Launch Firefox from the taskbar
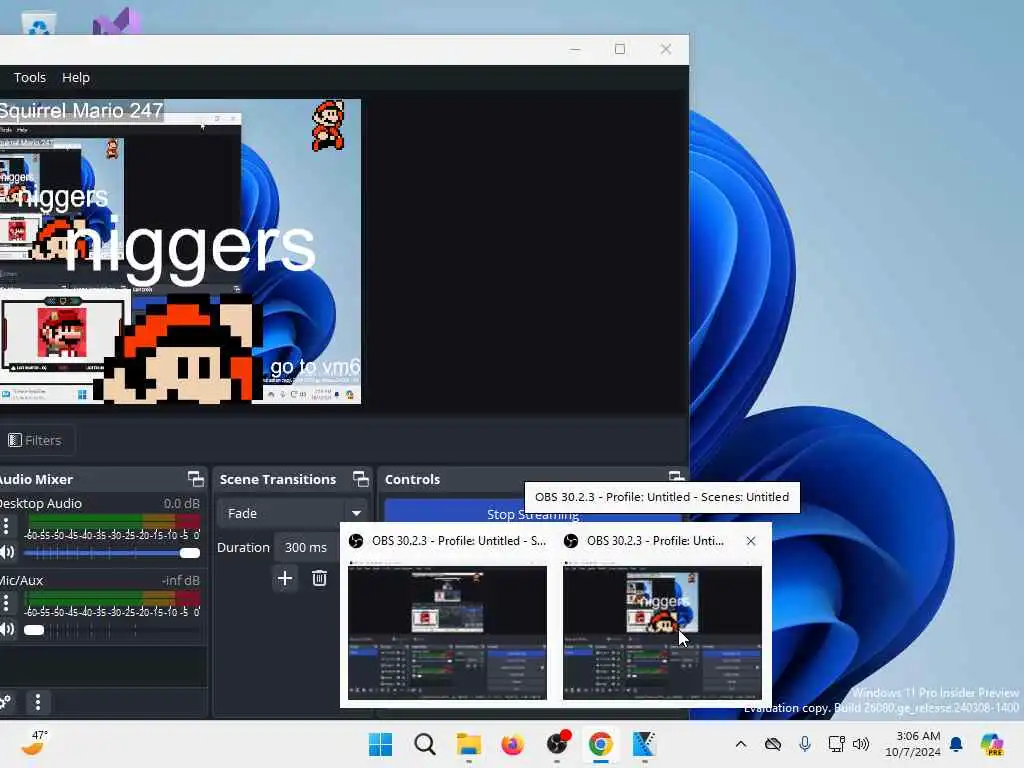This screenshot has width=1024, height=768. (x=513, y=744)
